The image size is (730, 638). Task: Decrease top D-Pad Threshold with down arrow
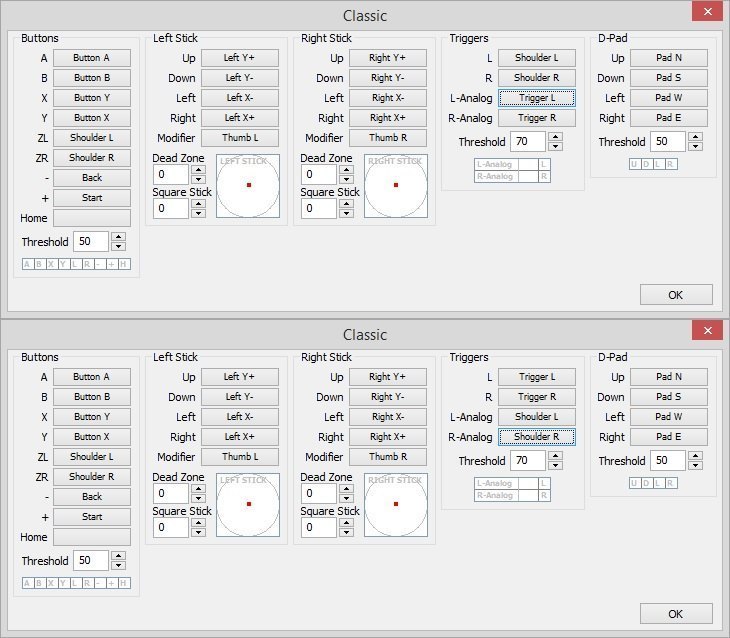point(696,146)
